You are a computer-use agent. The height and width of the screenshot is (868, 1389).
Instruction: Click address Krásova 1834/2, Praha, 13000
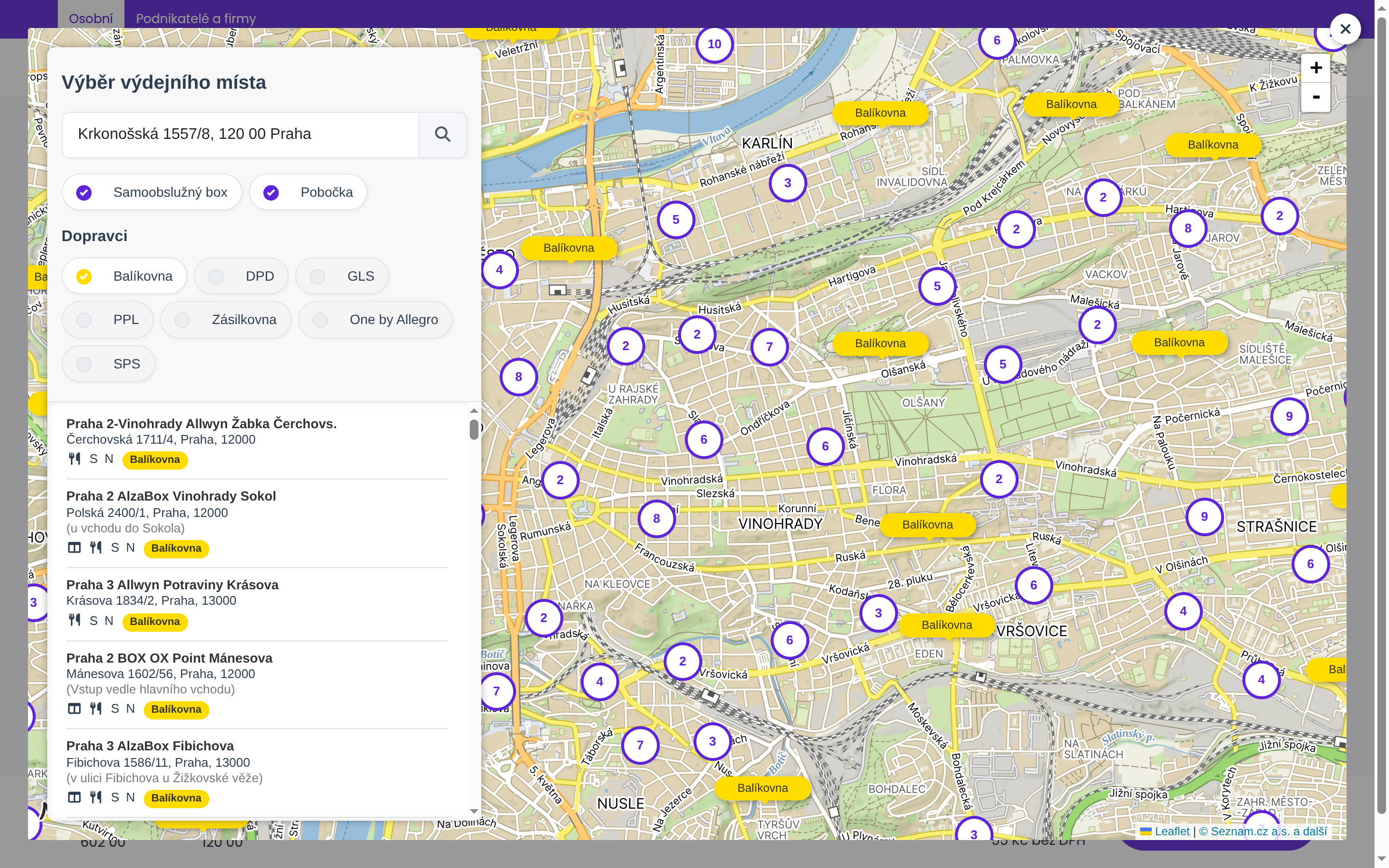151,600
